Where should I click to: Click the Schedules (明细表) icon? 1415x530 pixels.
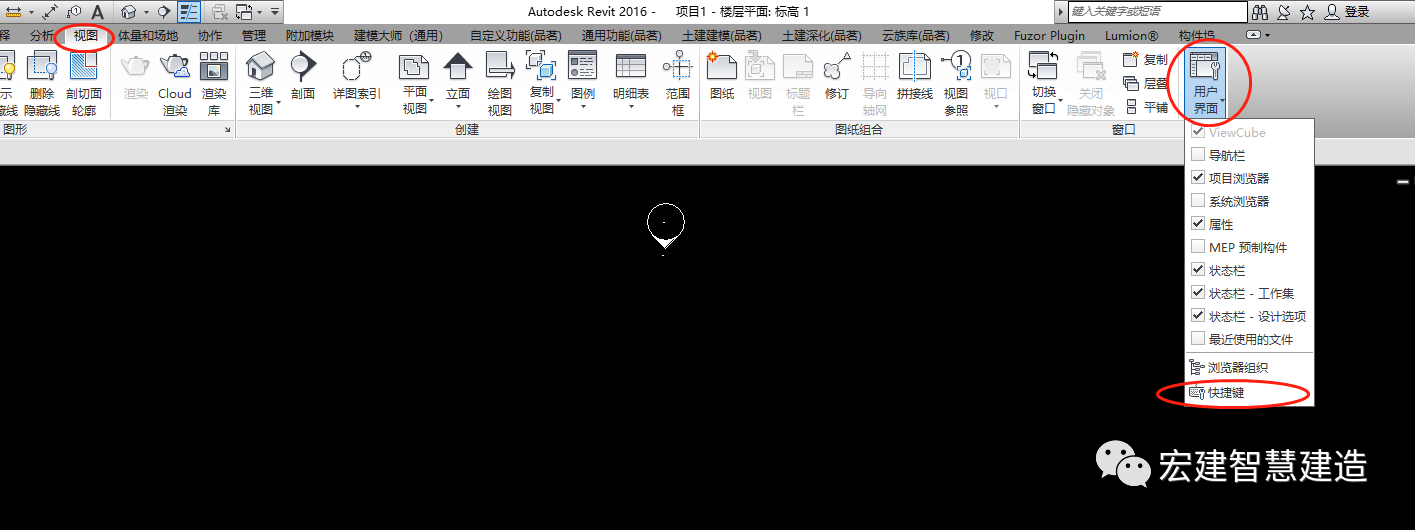(630, 67)
